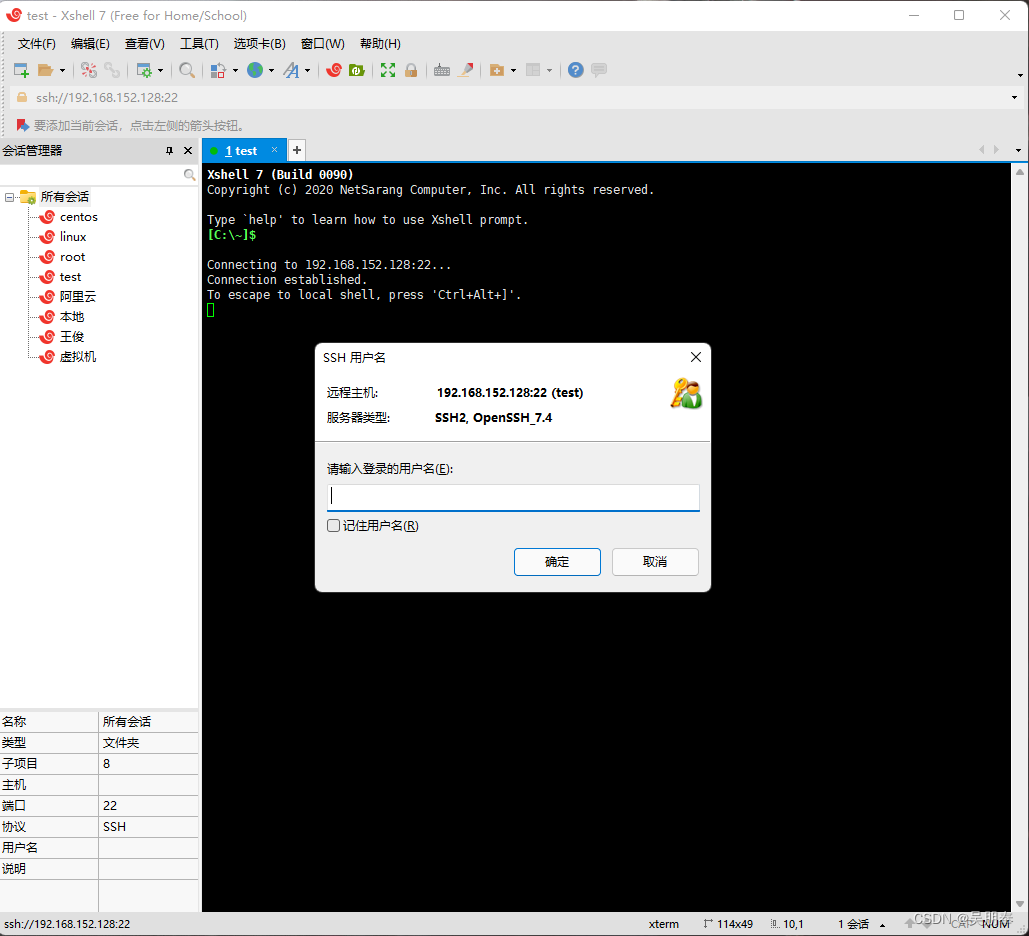Click the Lock screen padlock icon
Image resolution: width=1029 pixels, height=936 pixels.
tap(411, 70)
